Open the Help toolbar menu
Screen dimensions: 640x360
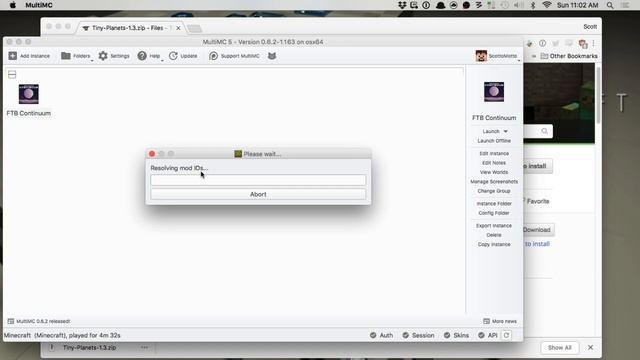pos(149,56)
